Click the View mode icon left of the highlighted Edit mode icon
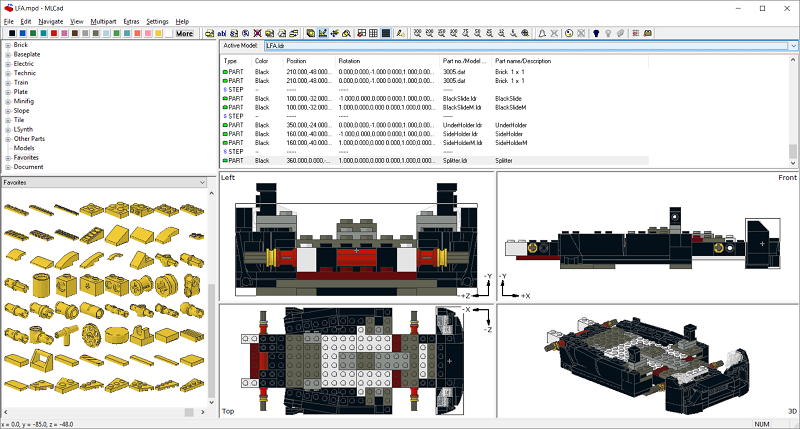Screen dimensions: 800x429 [x=310, y=33]
